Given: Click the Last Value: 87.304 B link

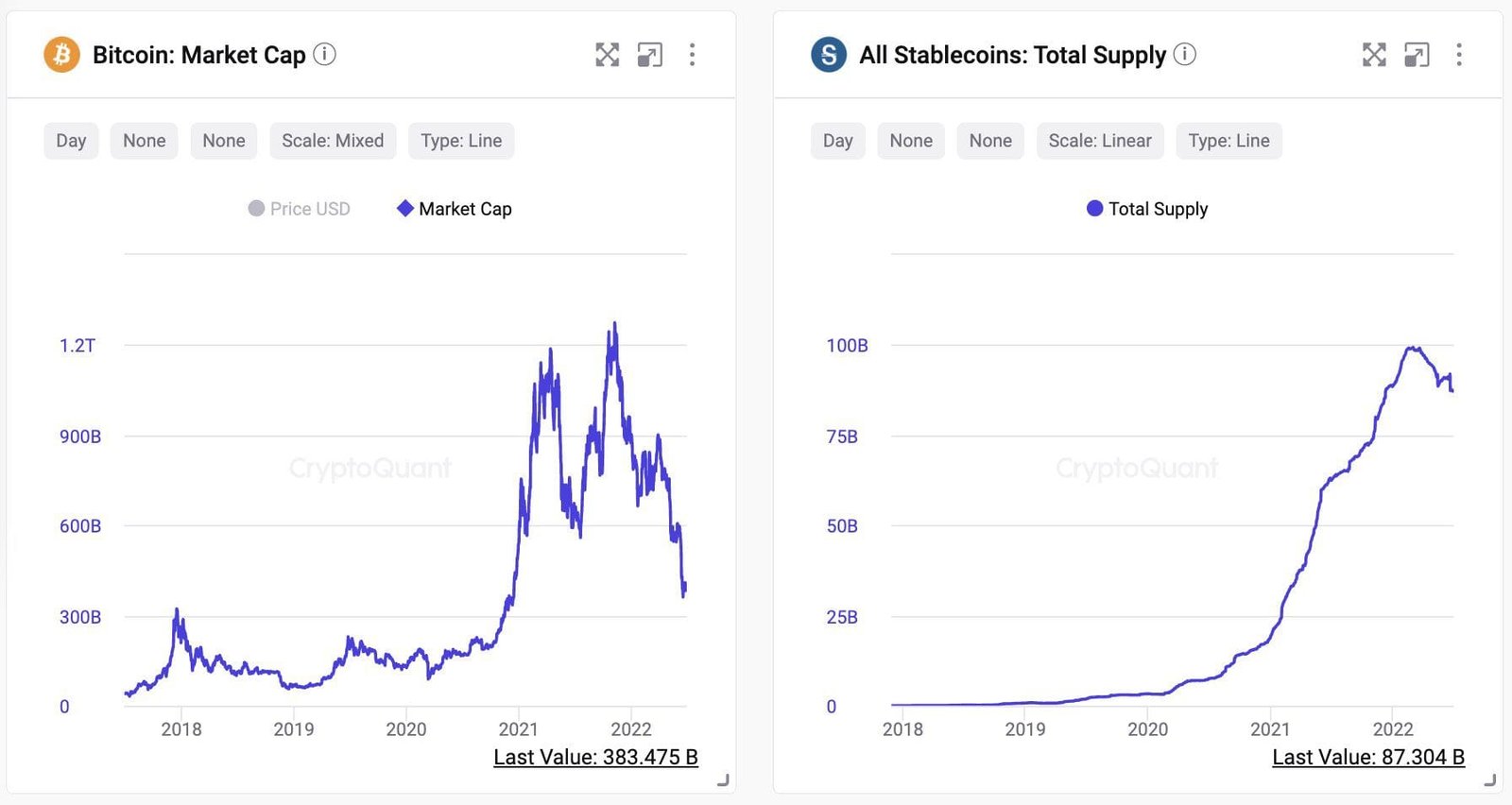Looking at the screenshot, I should click(x=1367, y=757).
